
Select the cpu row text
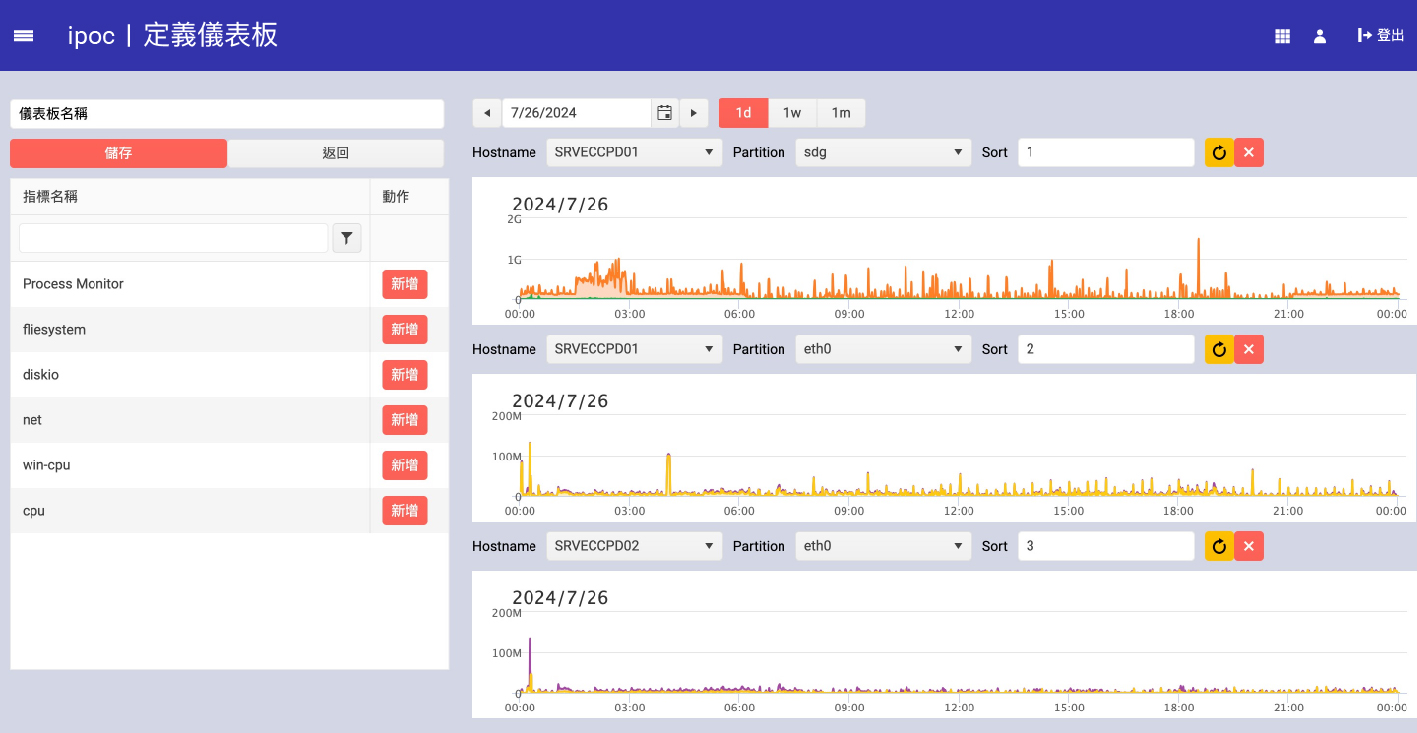34,511
